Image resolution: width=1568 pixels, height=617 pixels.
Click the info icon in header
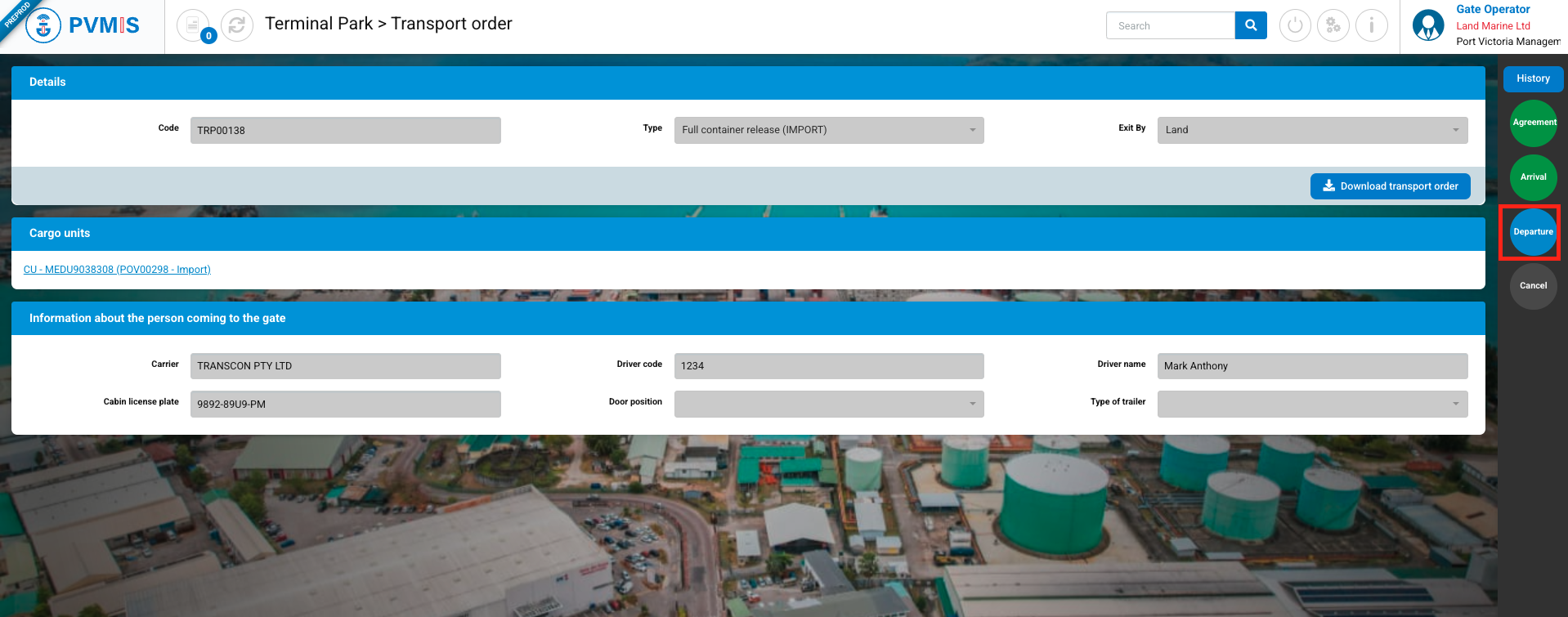pyautogui.click(x=1372, y=25)
